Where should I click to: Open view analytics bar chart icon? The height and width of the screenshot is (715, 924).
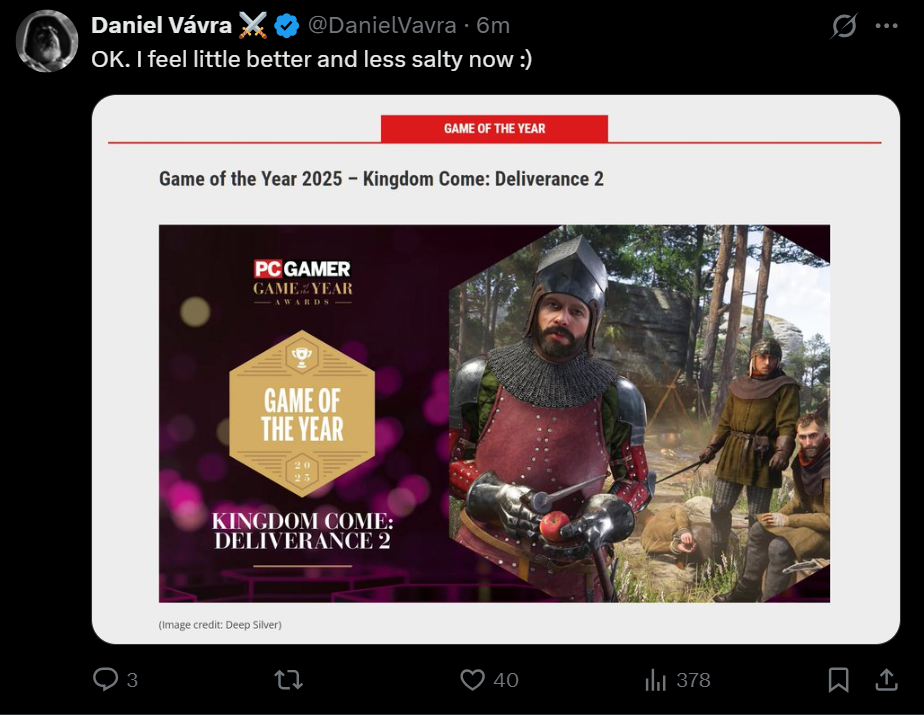click(x=656, y=680)
